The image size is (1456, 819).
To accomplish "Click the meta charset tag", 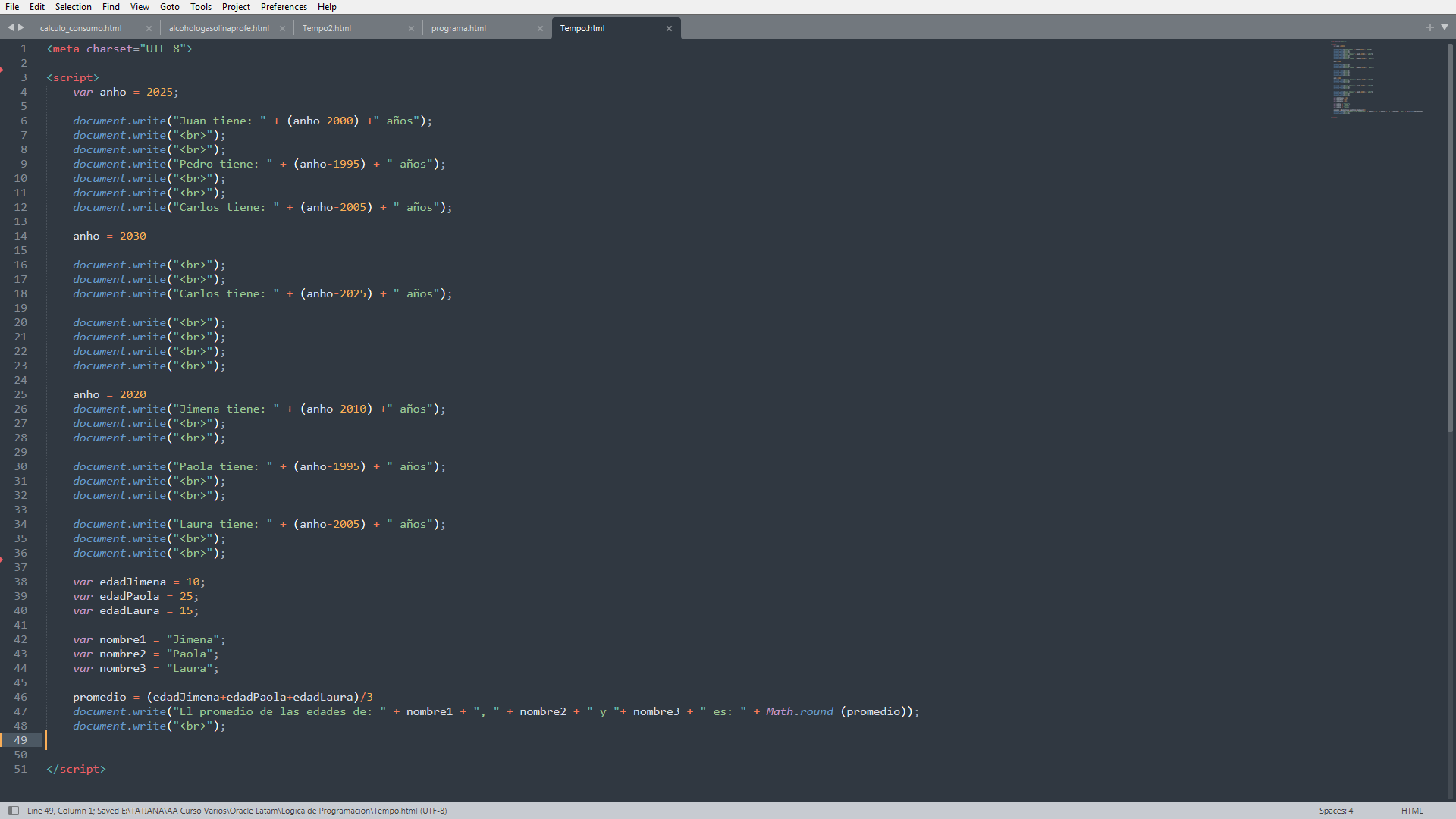I will 120,49.
